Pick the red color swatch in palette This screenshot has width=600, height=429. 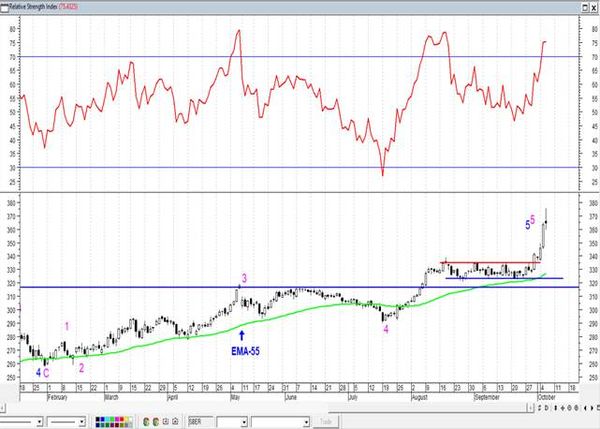(121, 419)
